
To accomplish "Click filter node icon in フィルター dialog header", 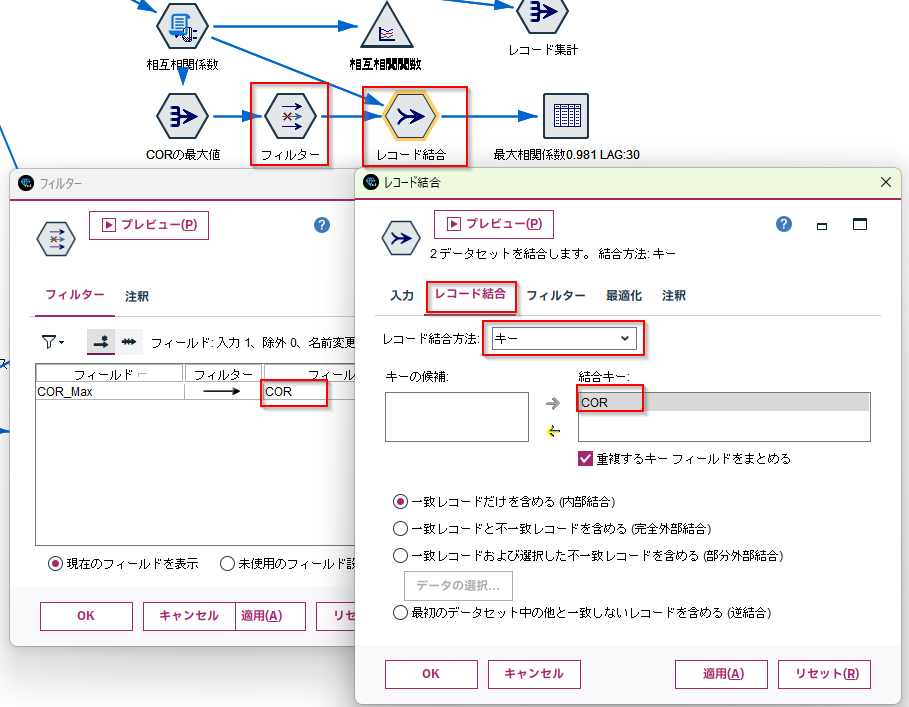I will click(x=56, y=239).
